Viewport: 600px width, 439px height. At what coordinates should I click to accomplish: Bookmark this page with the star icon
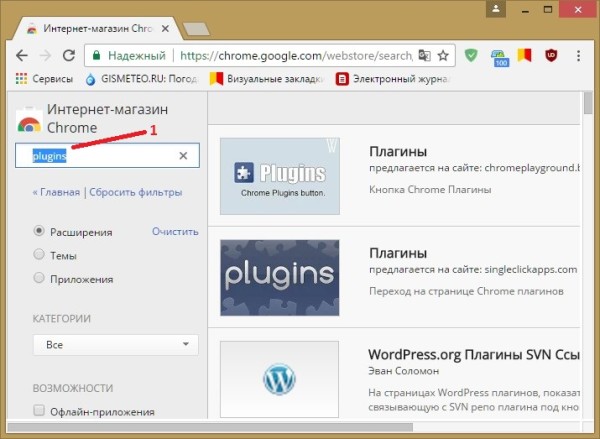click(x=443, y=55)
